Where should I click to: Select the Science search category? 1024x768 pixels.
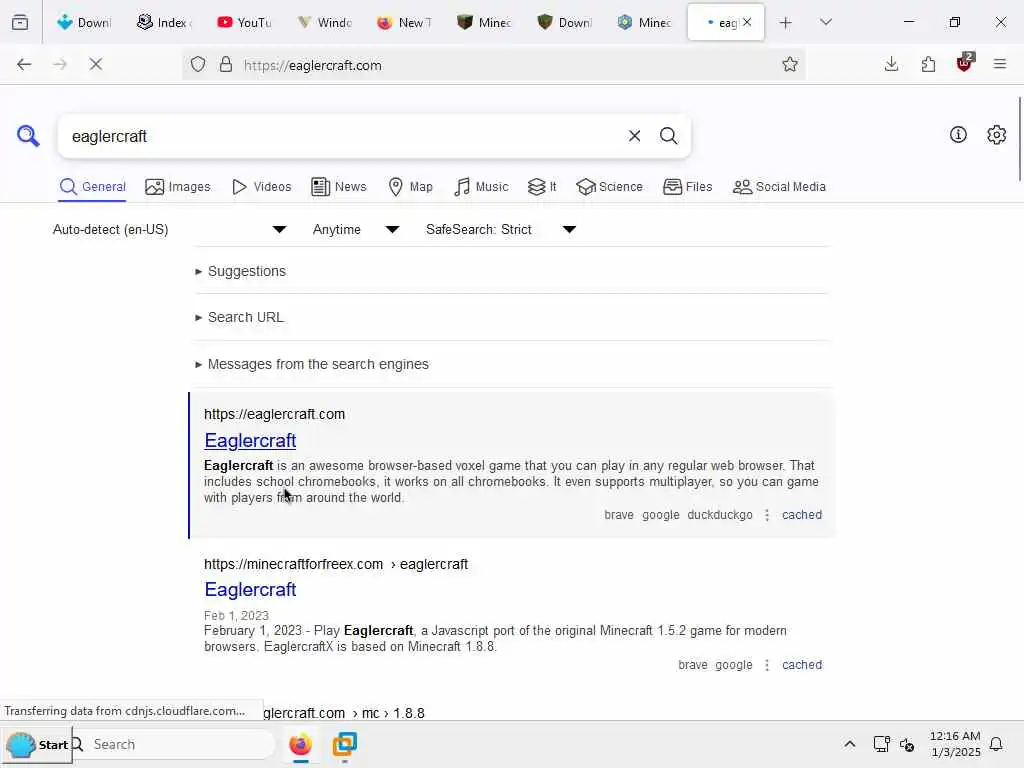pyautogui.click(x=610, y=187)
